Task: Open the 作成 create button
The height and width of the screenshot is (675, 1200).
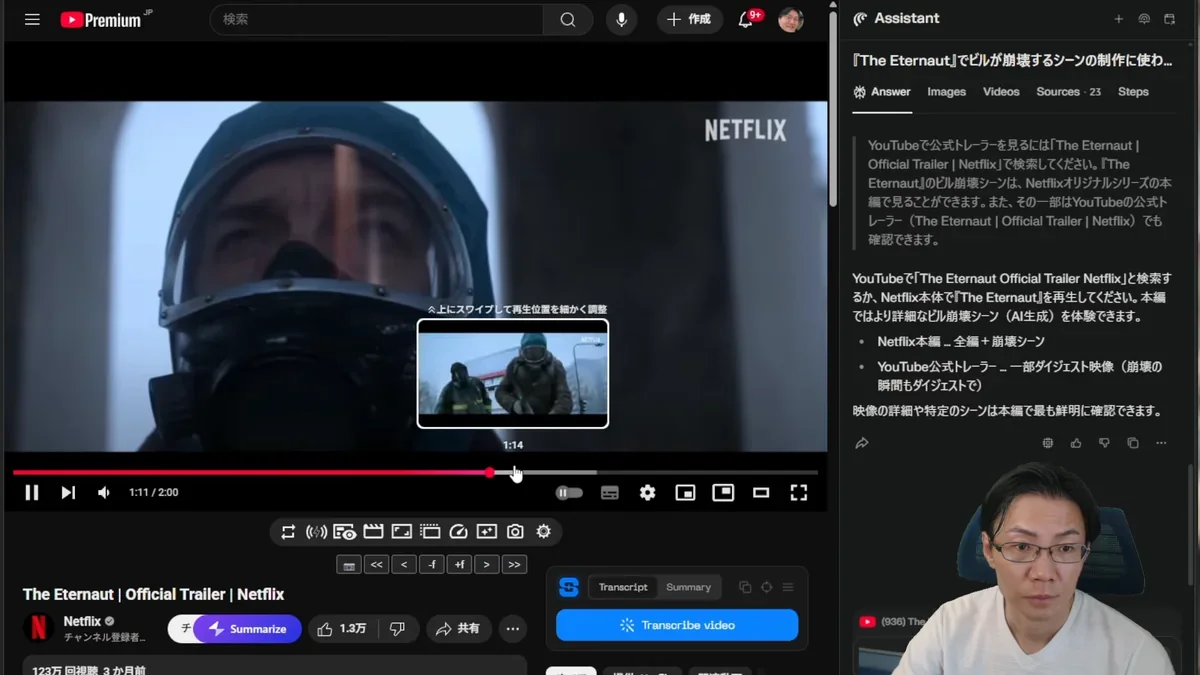Action: pyautogui.click(x=690, y=20)
